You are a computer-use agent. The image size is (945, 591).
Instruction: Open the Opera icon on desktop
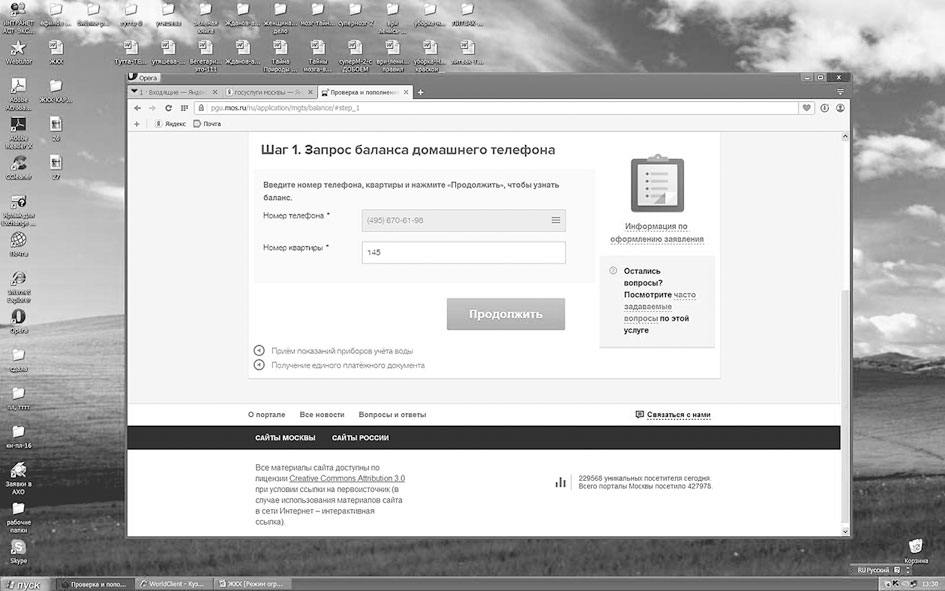(18, 318)
